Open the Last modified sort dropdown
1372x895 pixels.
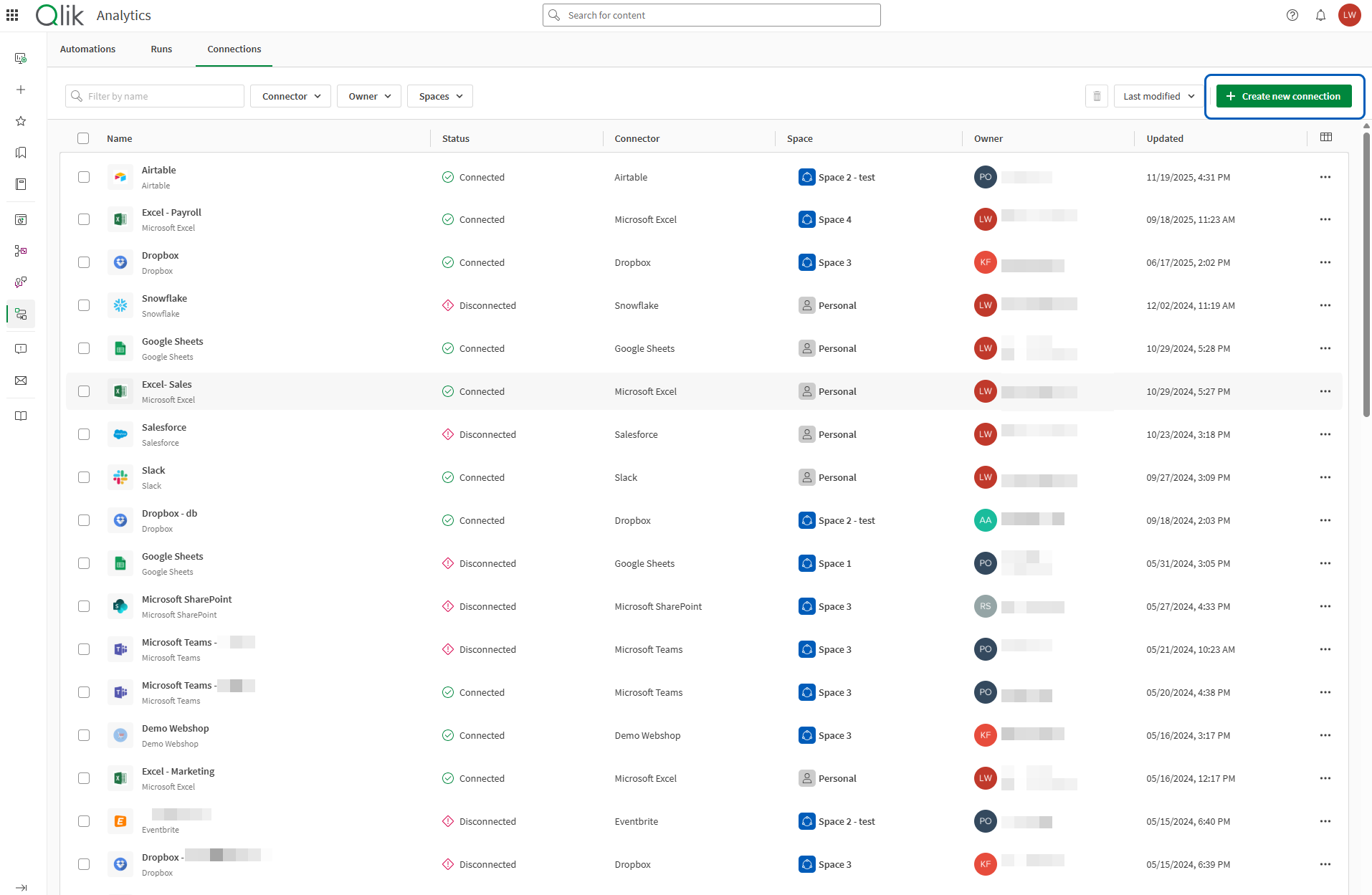1158,96
